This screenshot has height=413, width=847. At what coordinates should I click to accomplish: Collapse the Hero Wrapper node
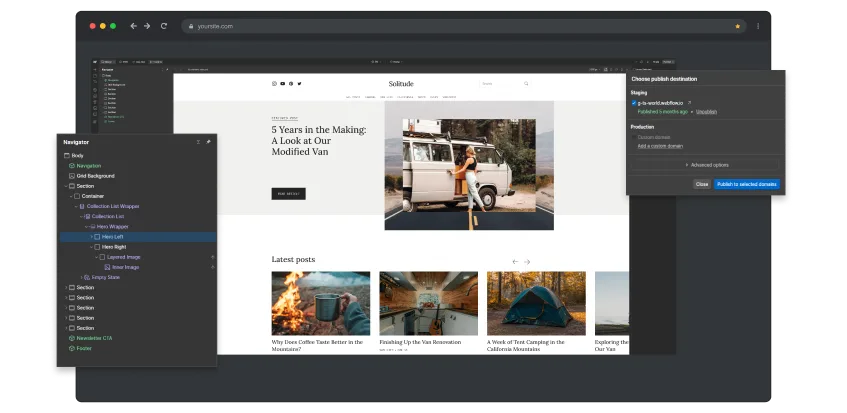click(x=86, y=227)
